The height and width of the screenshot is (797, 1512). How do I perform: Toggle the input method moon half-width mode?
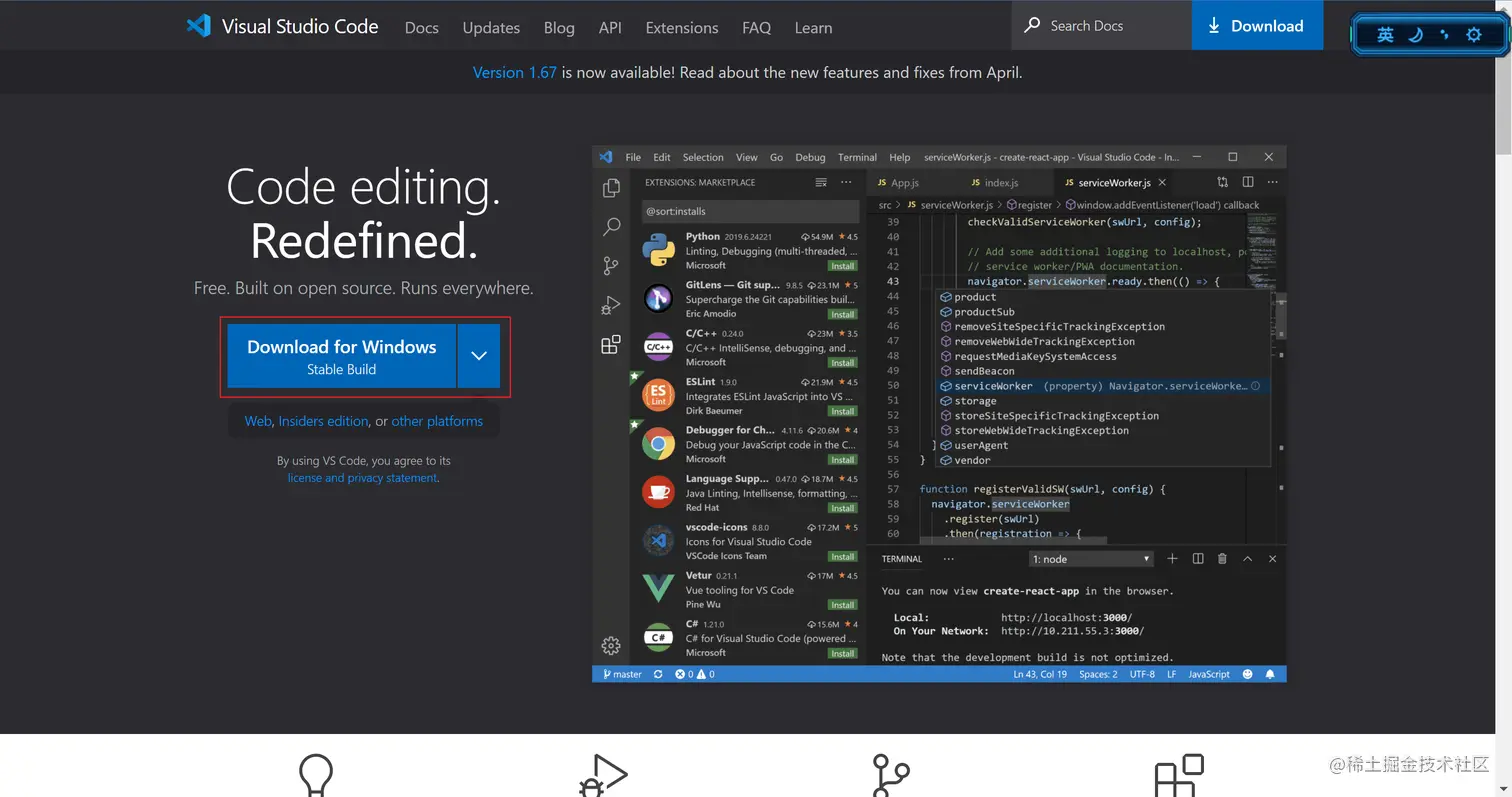(x=1415, y=35)
